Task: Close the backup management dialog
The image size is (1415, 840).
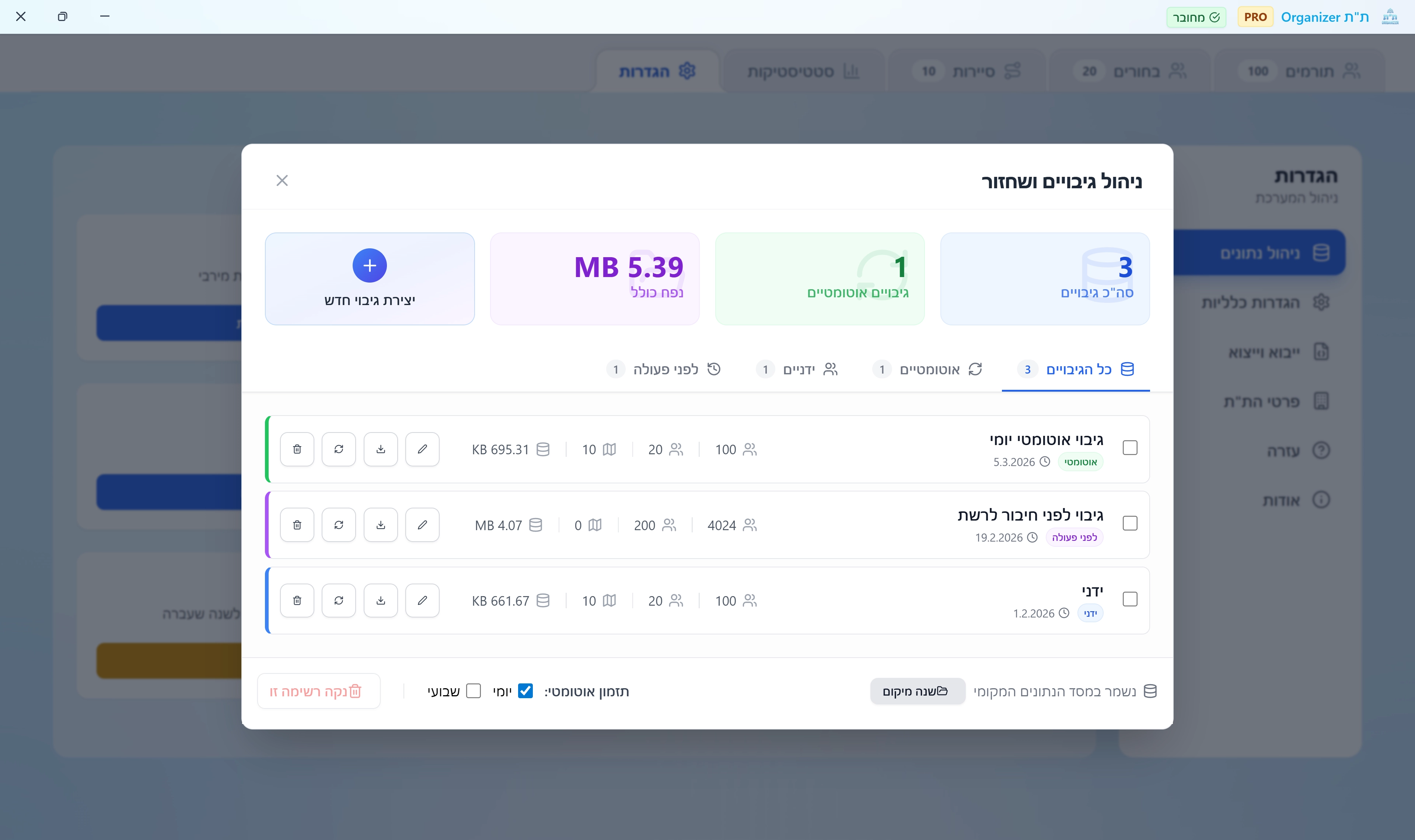Action: [x=282, y=181]
